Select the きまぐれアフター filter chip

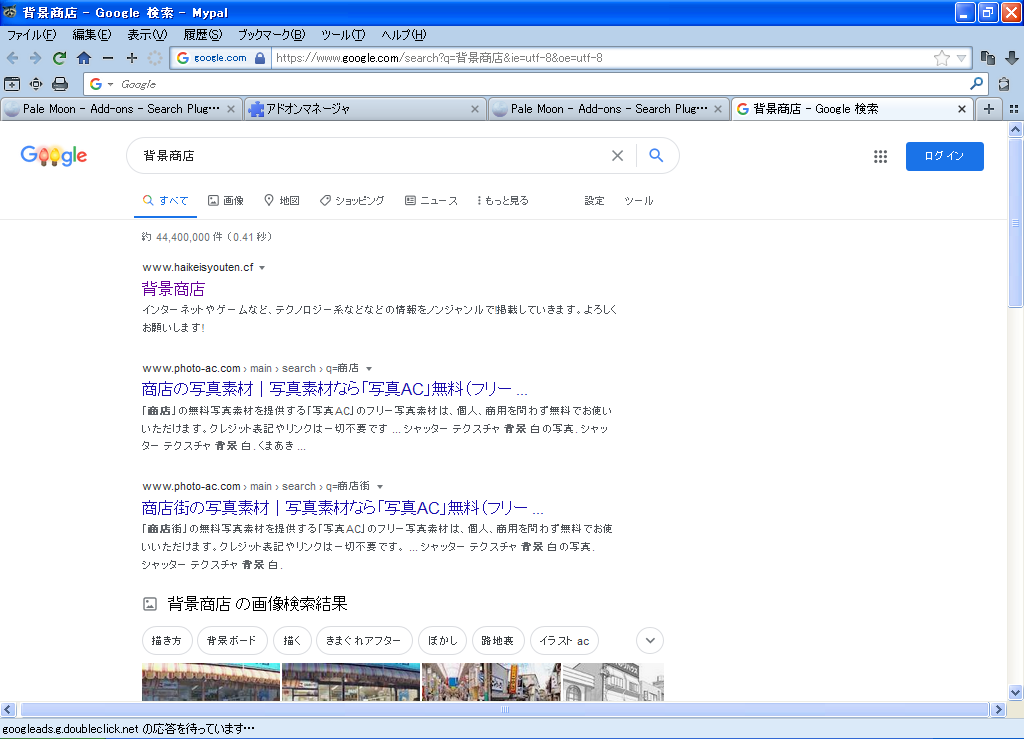[364, 640]
